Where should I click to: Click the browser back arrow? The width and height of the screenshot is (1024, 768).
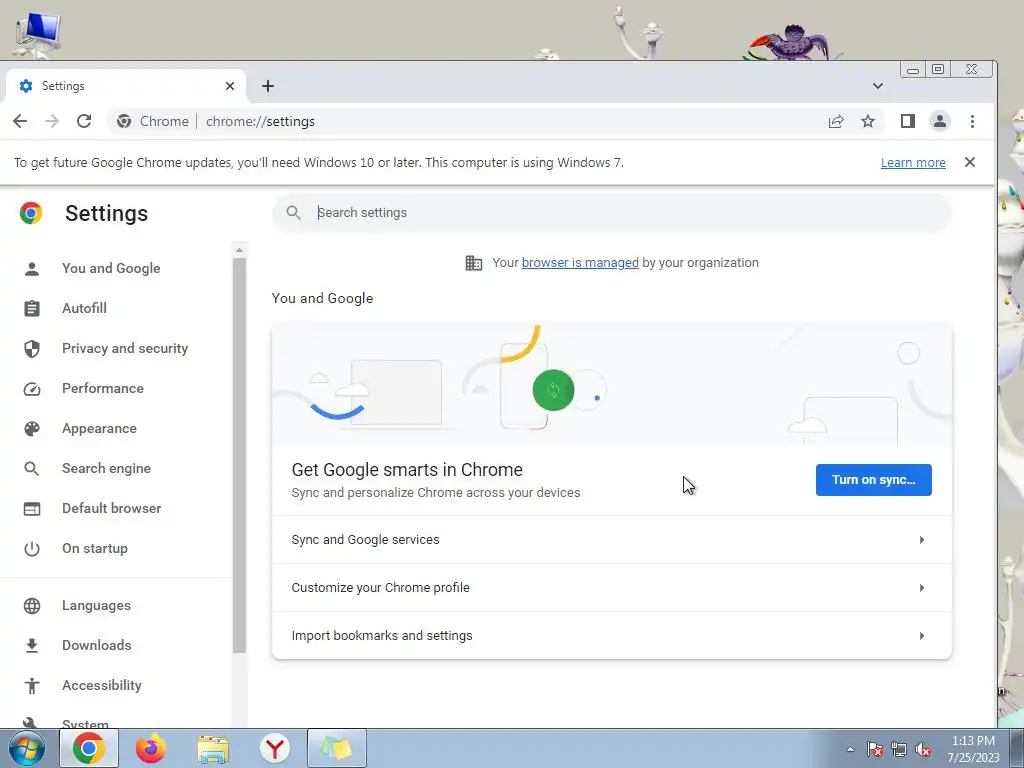pos(20,121)
